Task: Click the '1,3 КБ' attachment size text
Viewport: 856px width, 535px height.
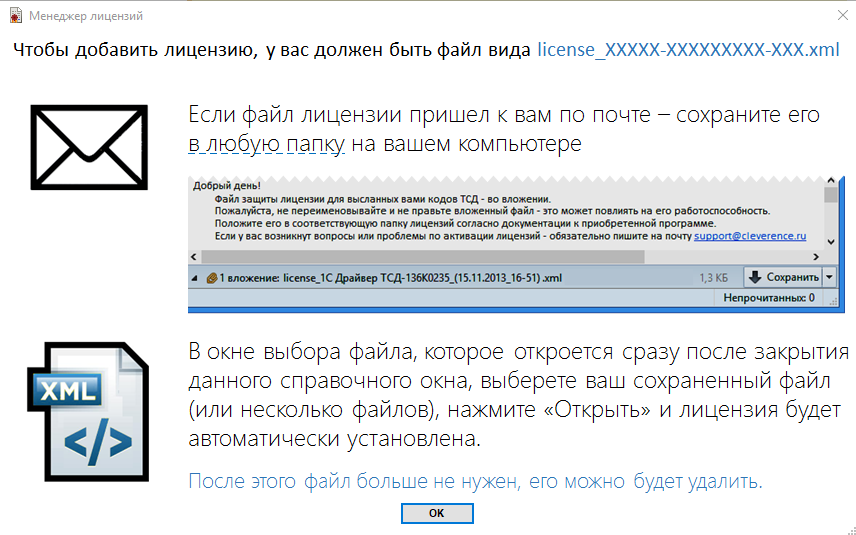Action: pos(714,278)
